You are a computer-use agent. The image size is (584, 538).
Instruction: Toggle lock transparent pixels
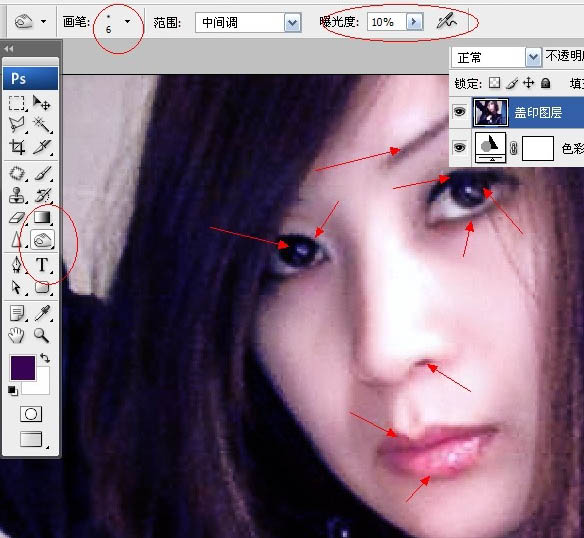coord(494,83)
